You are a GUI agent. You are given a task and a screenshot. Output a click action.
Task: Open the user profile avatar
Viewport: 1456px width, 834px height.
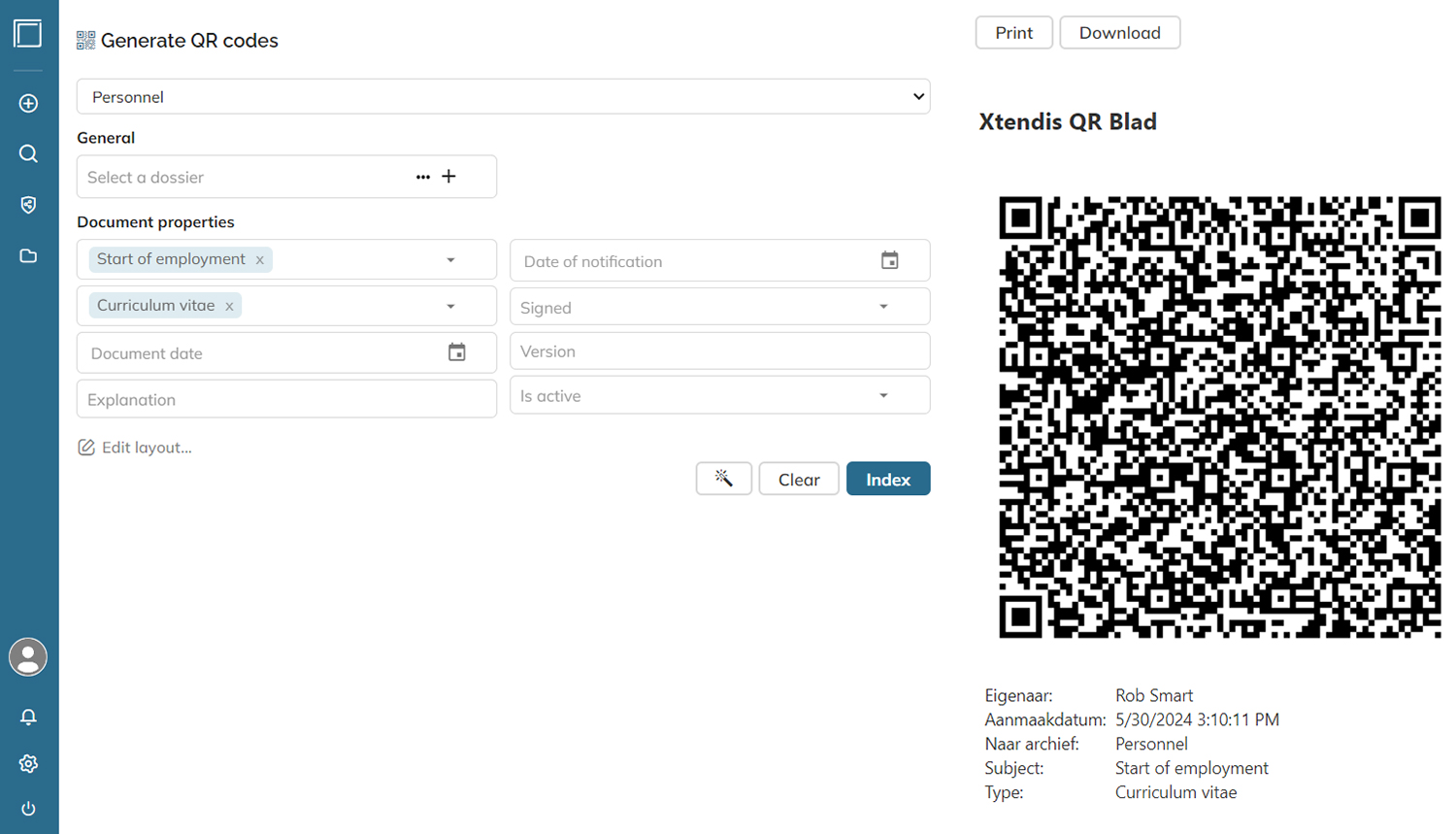click(x=28, y=657)
